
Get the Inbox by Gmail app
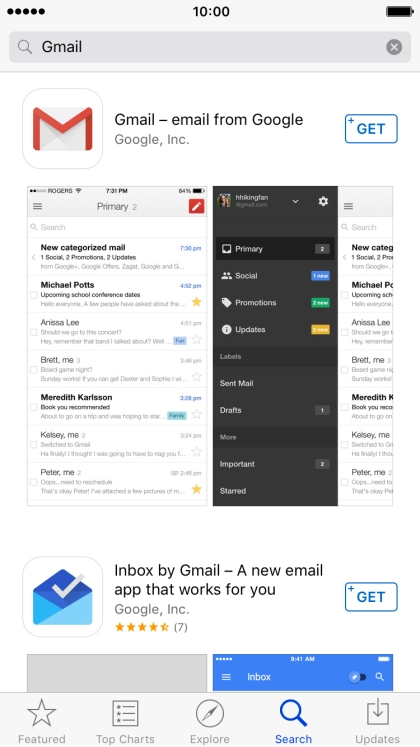coord(371,596)
